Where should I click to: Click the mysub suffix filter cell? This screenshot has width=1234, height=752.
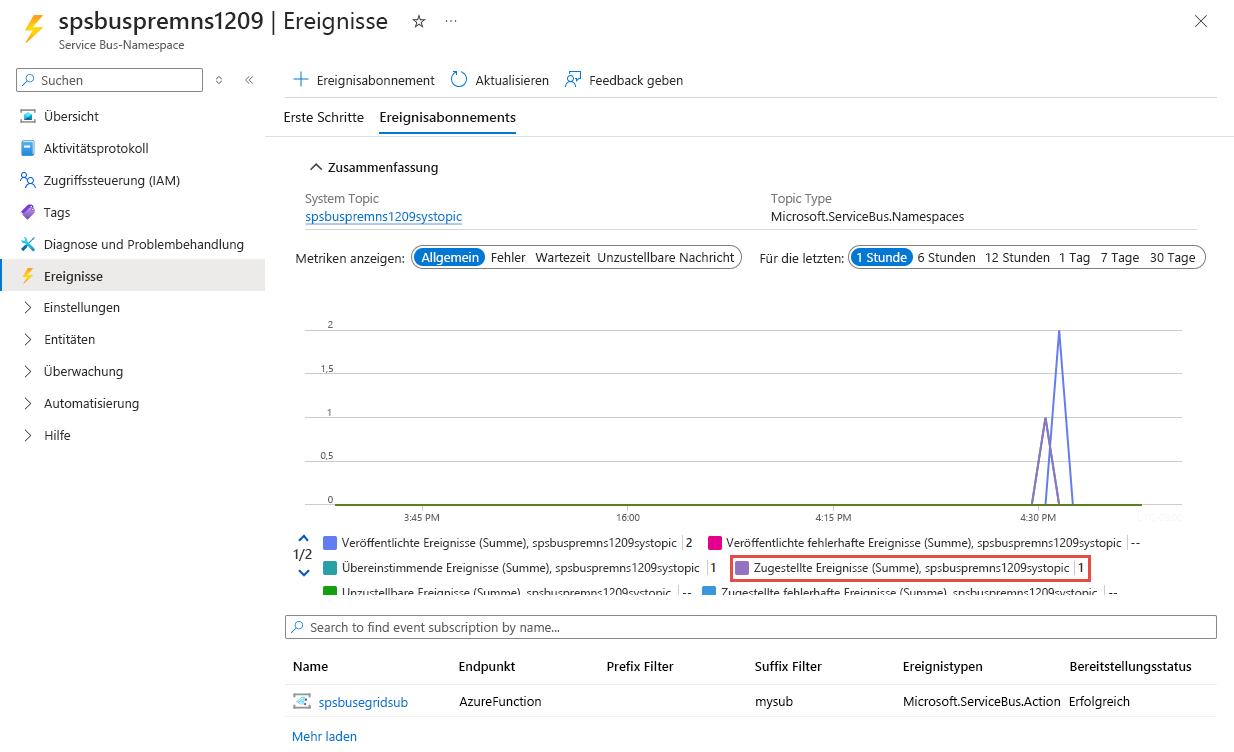tap(774, 702)
